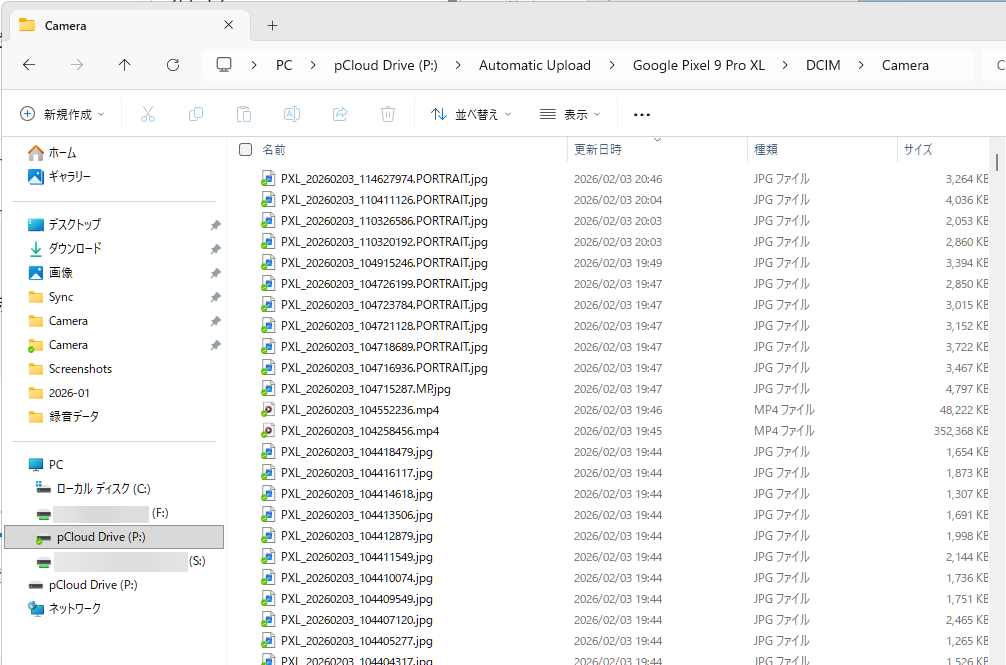Open the three-dot See more menu
The height and width of the screenshot is (665, 1006).
click(x=642, y=115)
